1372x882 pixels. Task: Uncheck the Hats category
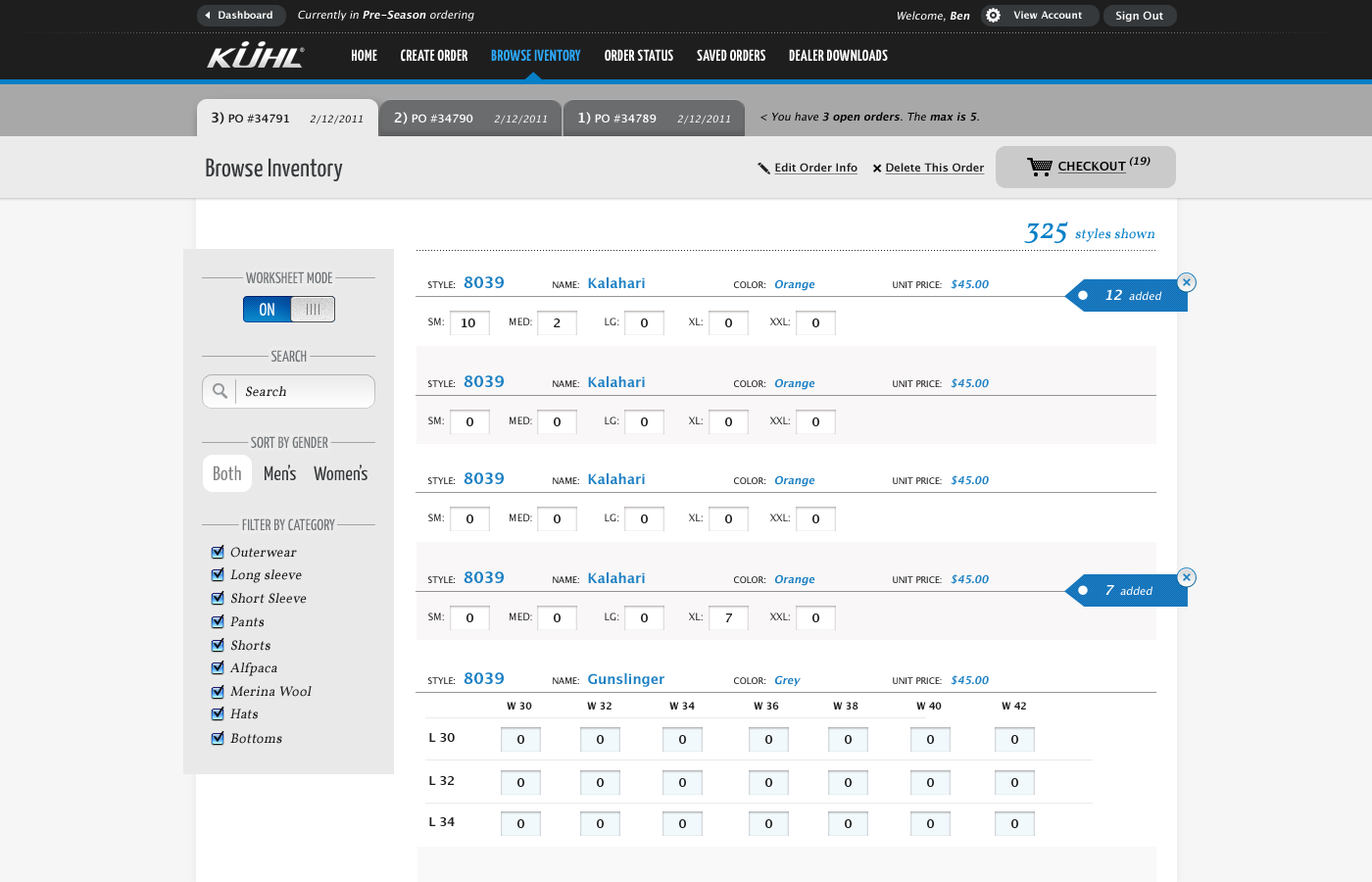[218, 713]
